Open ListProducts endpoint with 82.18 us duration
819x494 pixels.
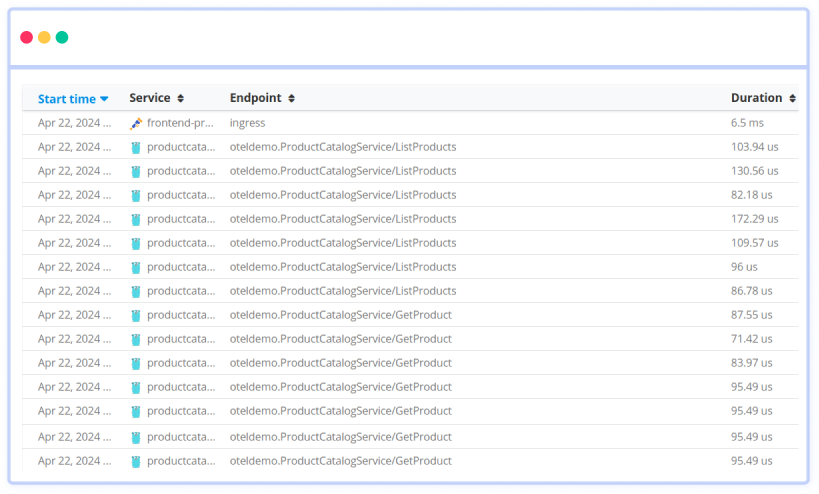tap(342, 195)
